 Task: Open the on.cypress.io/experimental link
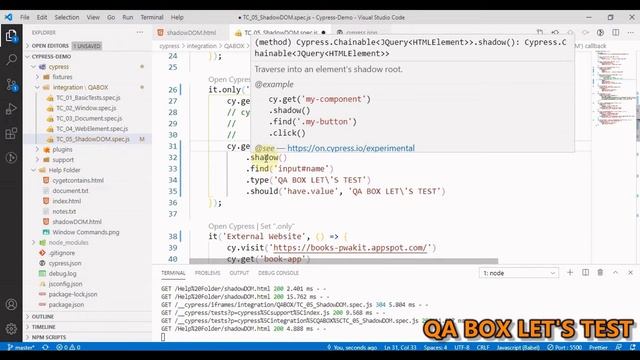pyautogui.click(x=351, y=148)
